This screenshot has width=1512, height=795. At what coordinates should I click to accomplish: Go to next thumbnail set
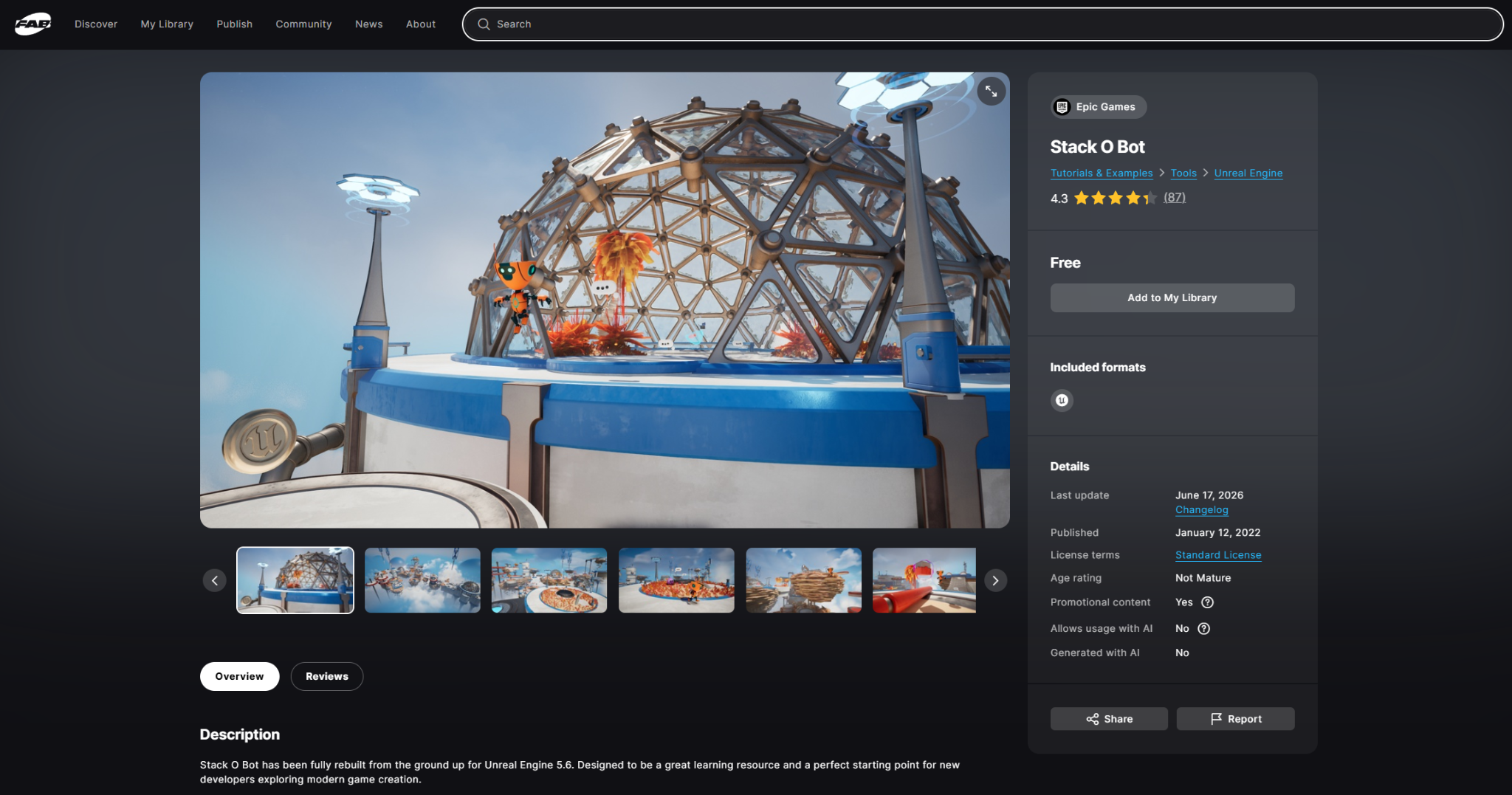coord(995,580)
